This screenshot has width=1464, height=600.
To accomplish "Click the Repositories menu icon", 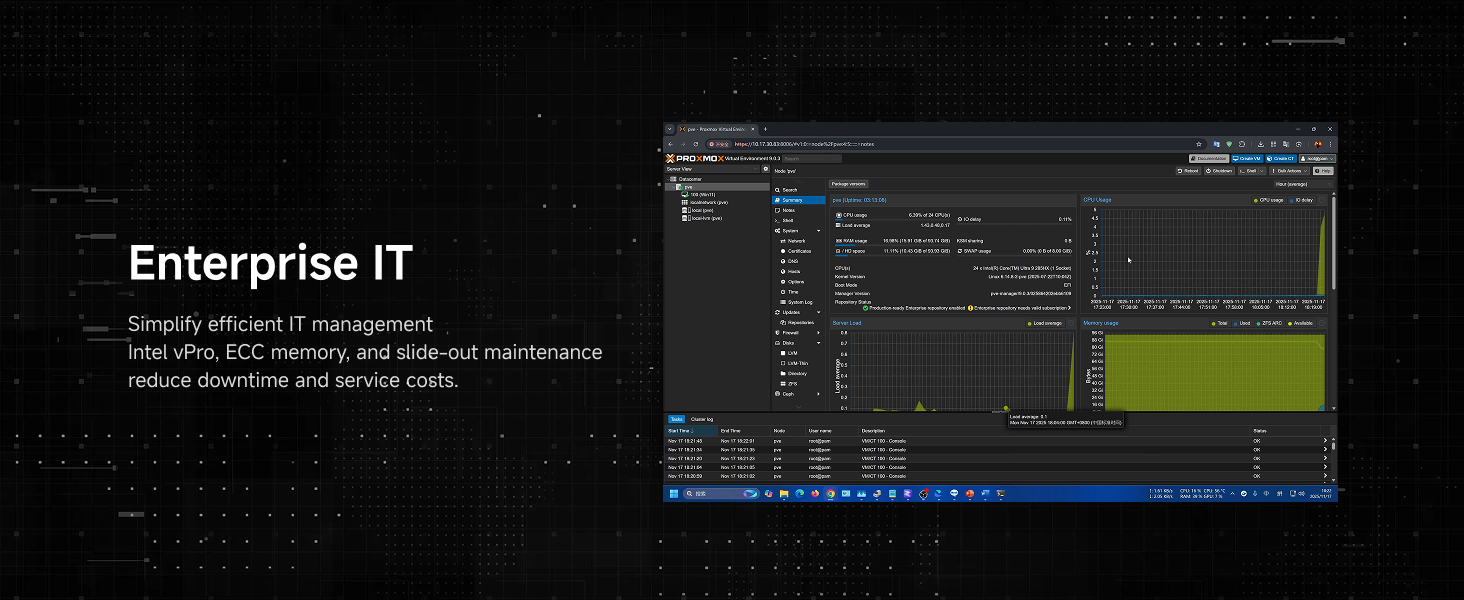I will click(782, 323).
